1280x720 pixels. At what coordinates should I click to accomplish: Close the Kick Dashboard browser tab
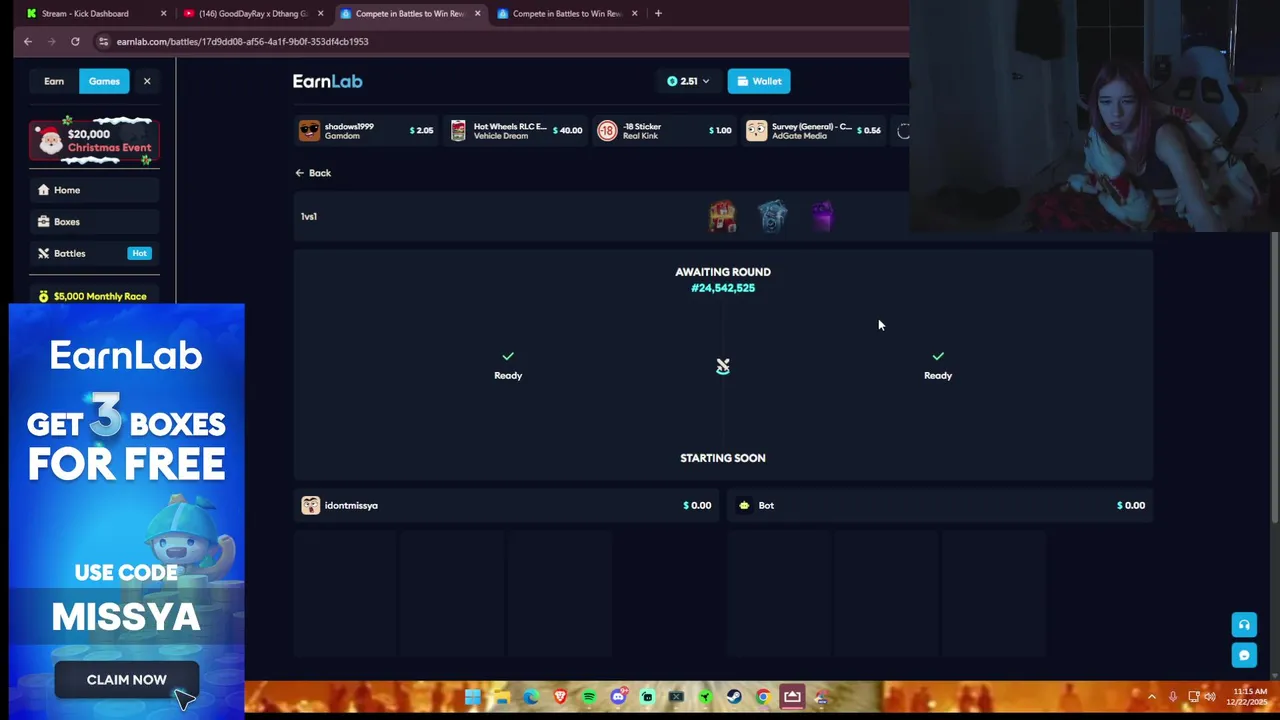(x=163, y=13)
